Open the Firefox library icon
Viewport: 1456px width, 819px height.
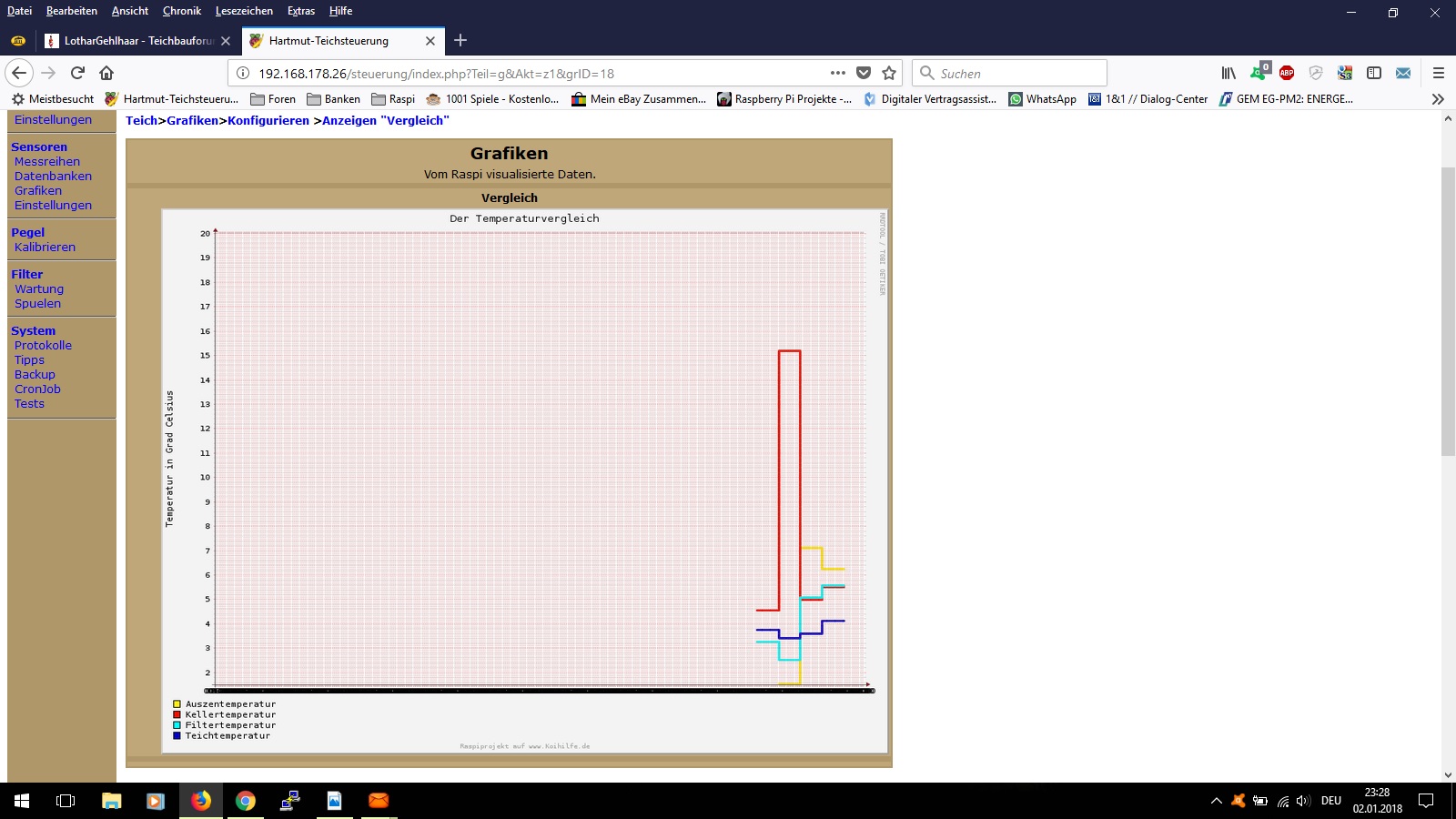pyautogui.click(x=1228, y=73)
